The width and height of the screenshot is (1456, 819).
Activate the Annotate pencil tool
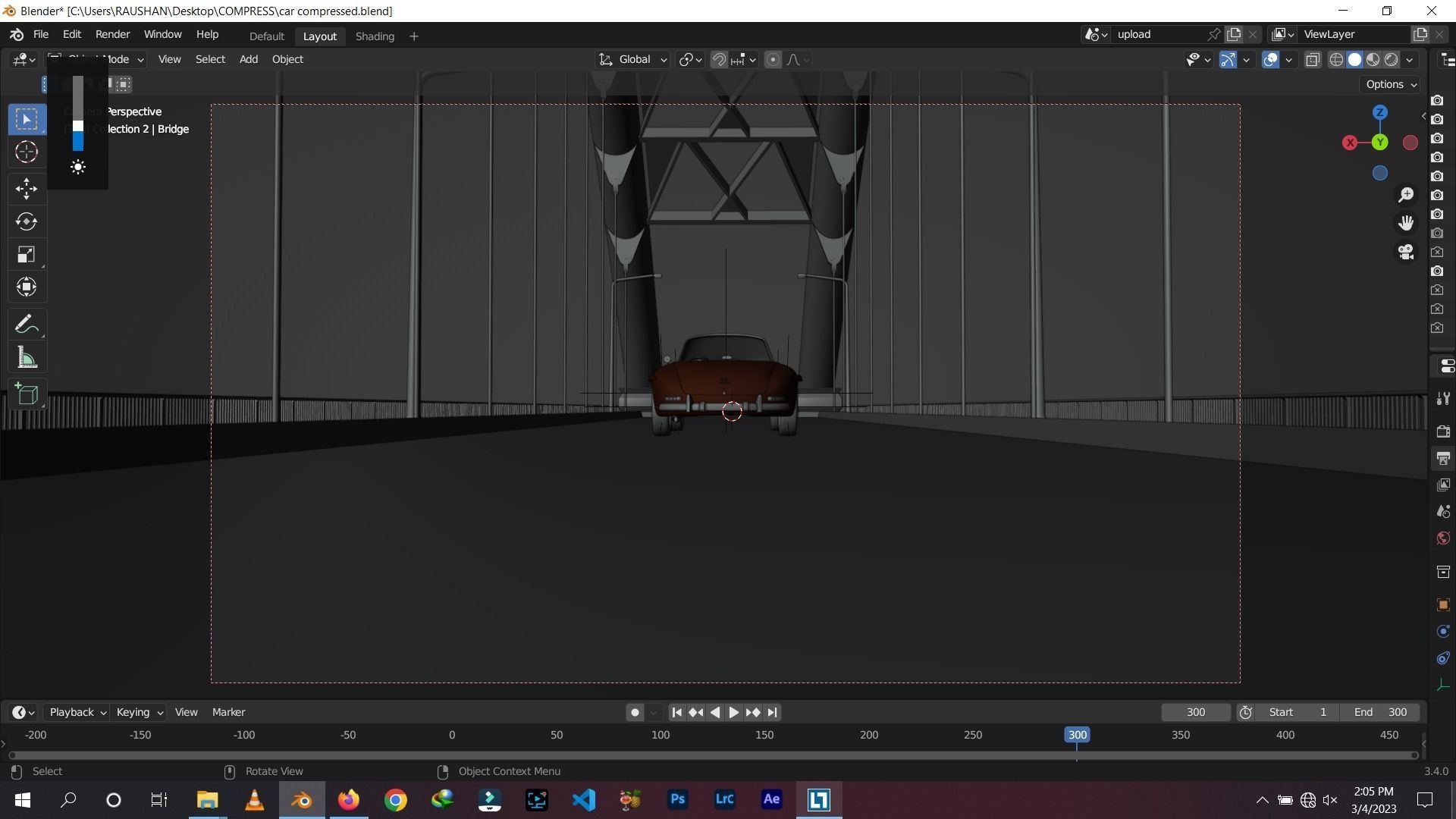(27, 325)
